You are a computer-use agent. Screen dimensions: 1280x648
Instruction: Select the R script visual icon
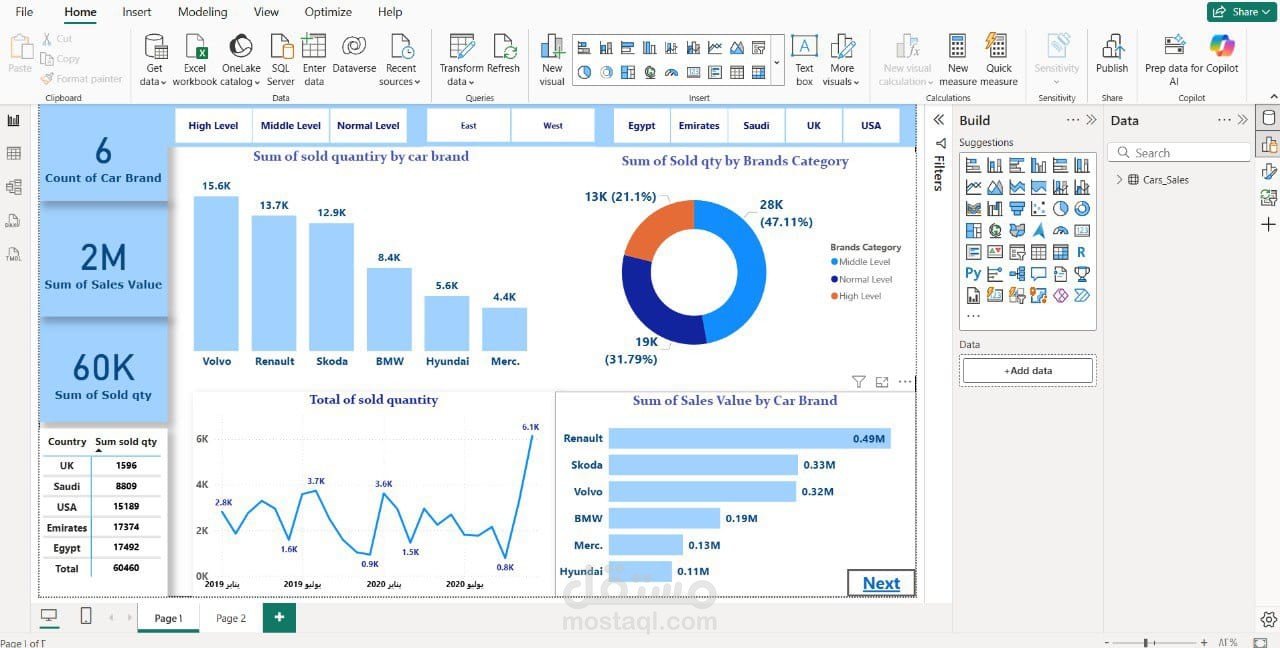[x=1082, y=252]
